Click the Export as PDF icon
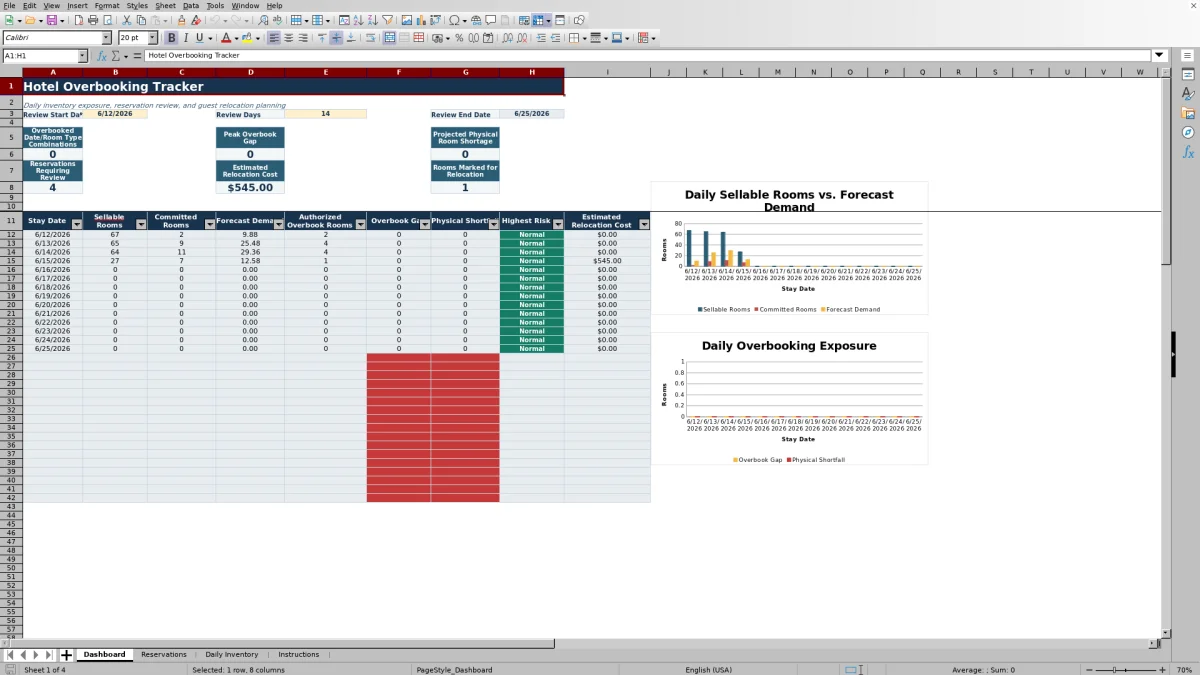 pos(78,20)
